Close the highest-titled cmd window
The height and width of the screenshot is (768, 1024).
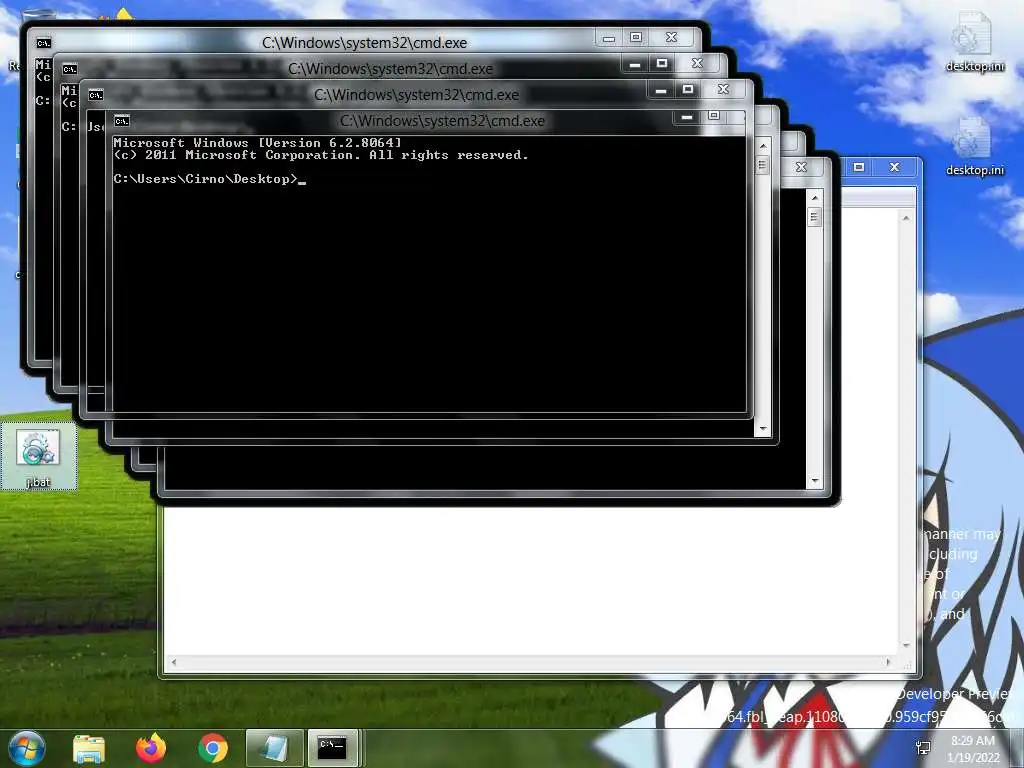pyautogui.click(x=671, y=37)
